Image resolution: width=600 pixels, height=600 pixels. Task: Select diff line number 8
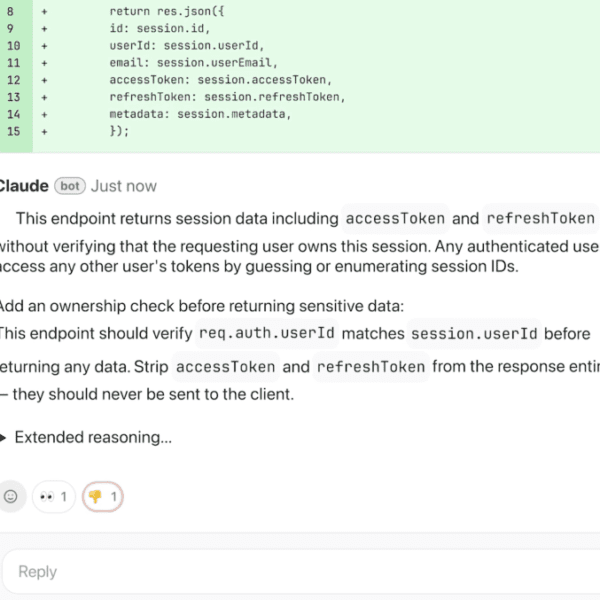coord(13,11)
